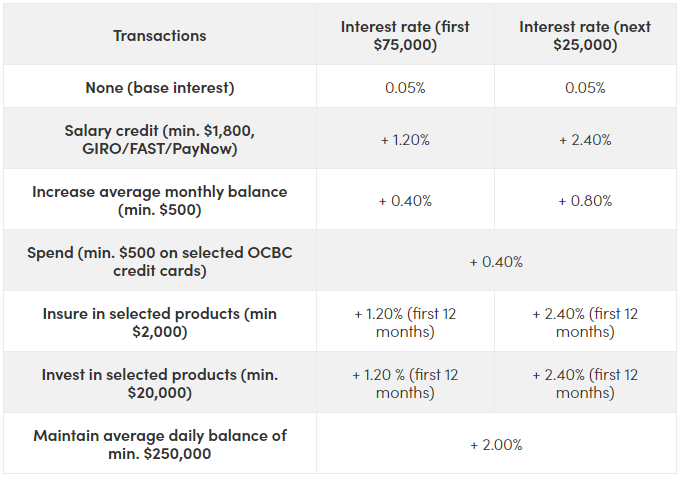
Task: Click the Spend on OCBC credit cards label
Action: [x=160, y=261]
